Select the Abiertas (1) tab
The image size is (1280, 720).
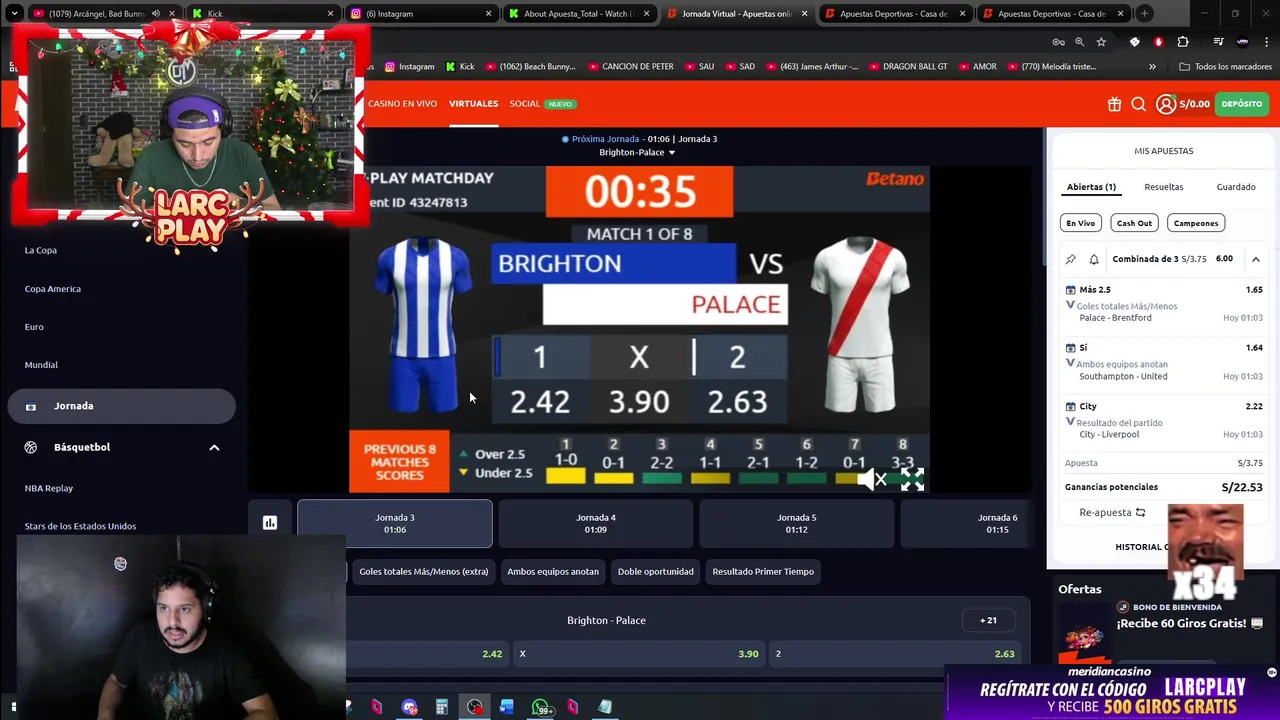click(x=1091, y=187)
